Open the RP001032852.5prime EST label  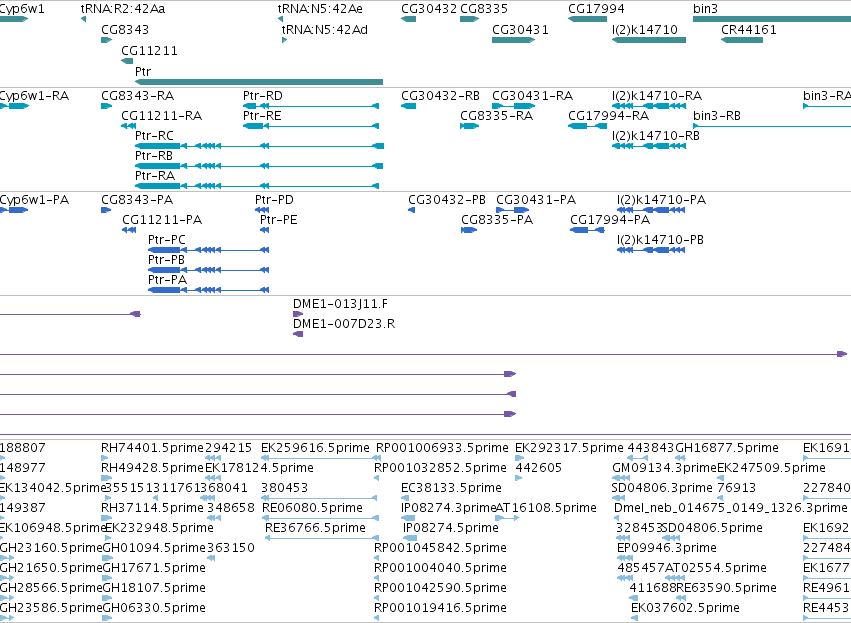[x=440, y=468]
